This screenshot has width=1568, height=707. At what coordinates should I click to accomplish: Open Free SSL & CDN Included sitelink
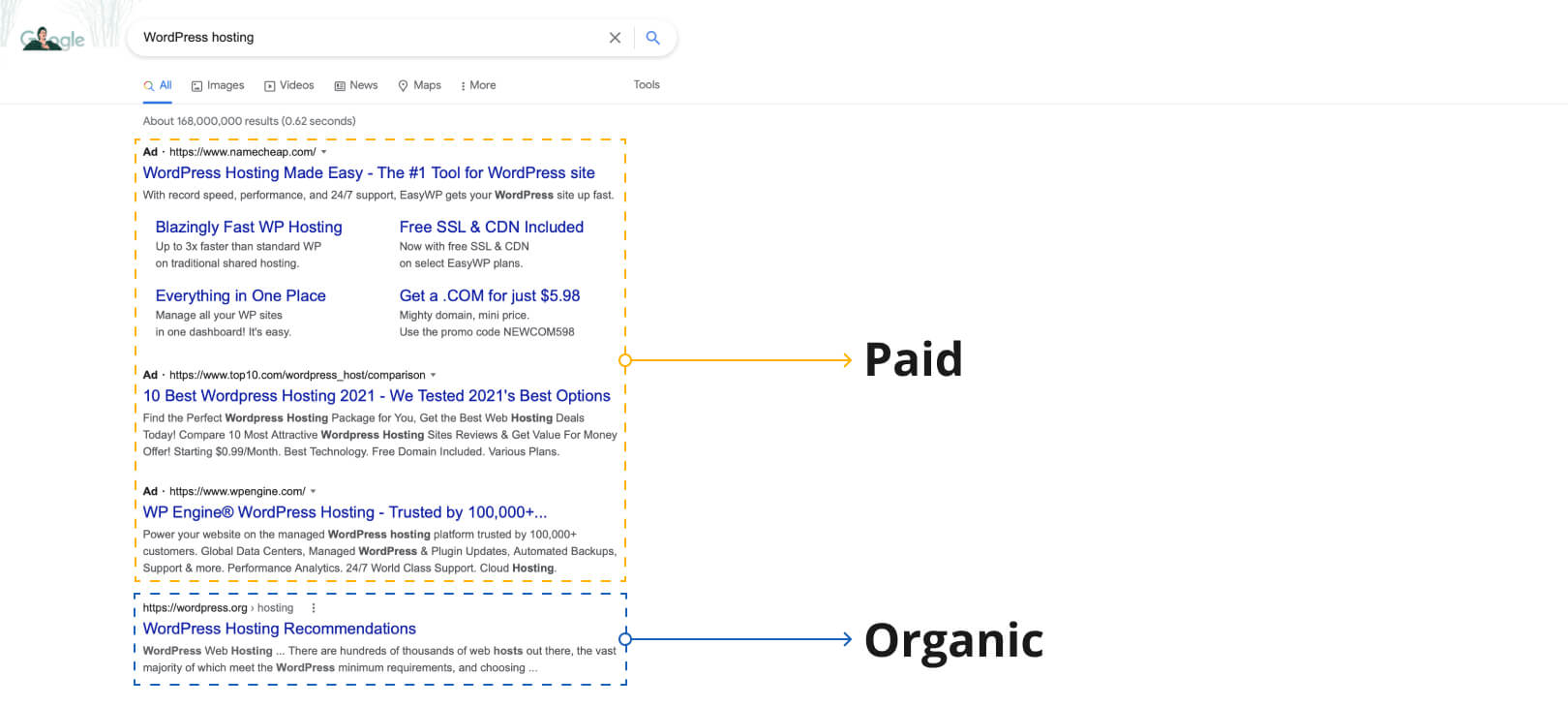[492, 228]
